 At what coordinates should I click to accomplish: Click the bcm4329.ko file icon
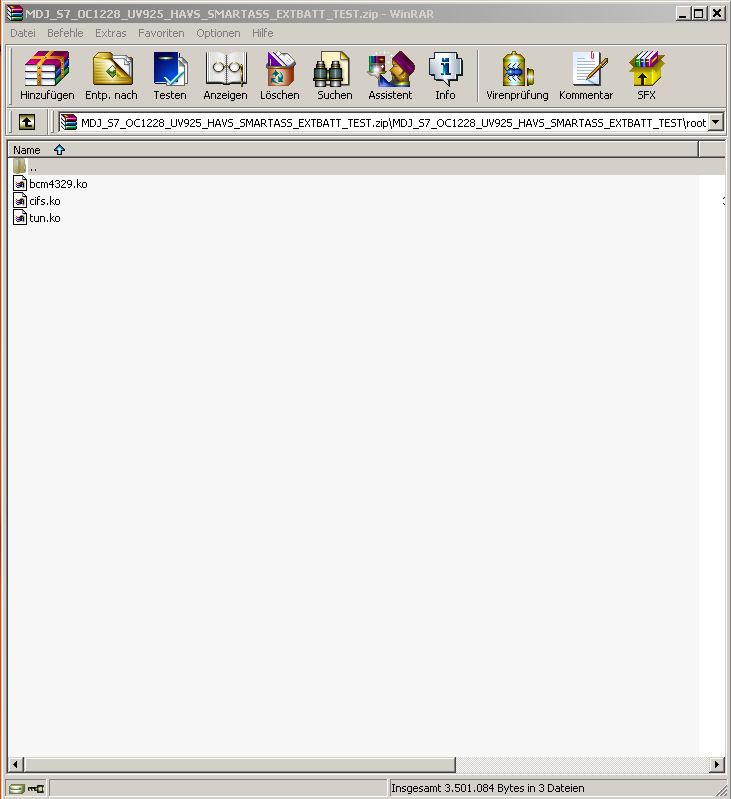click(x=19, y=183)
